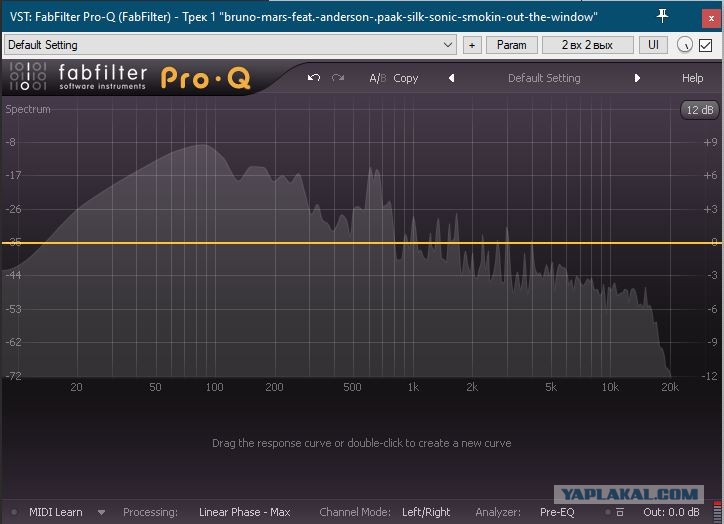Open the host Default Setting preset combo box

(230, 45)
